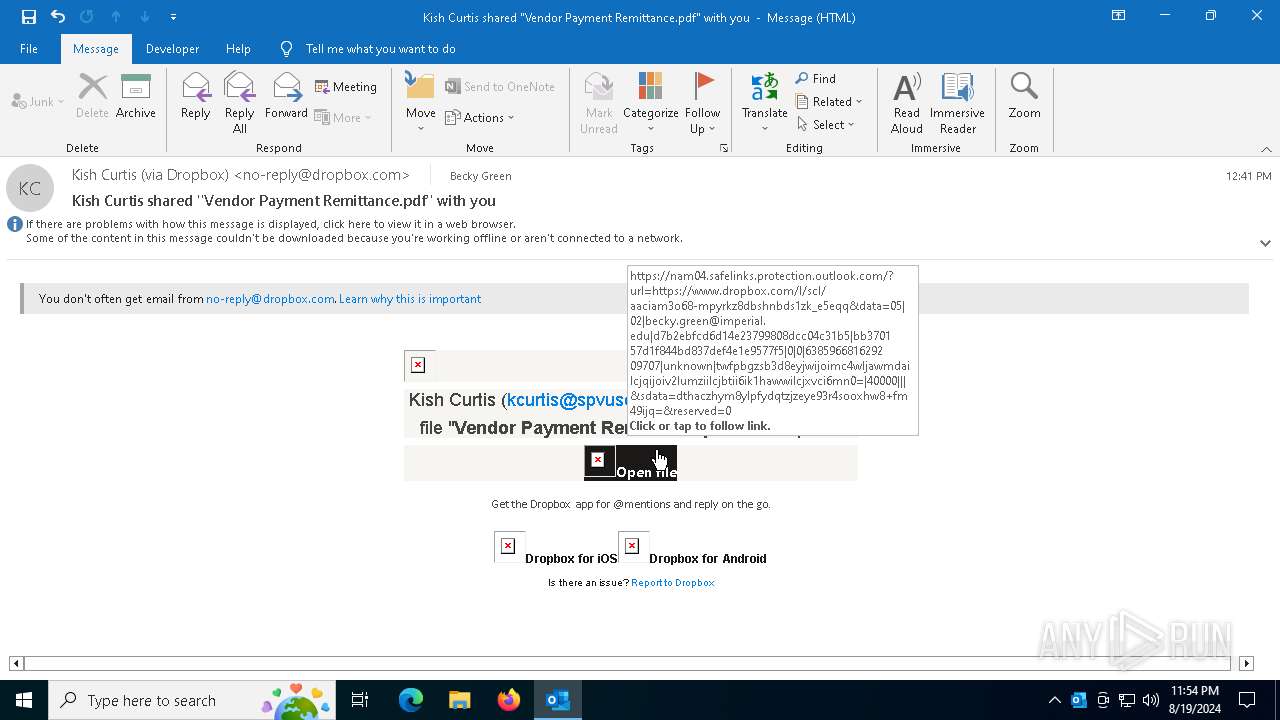Open the Categorize color menu
The width and height of the screenshot is (1280, 720).
(651, 102)
